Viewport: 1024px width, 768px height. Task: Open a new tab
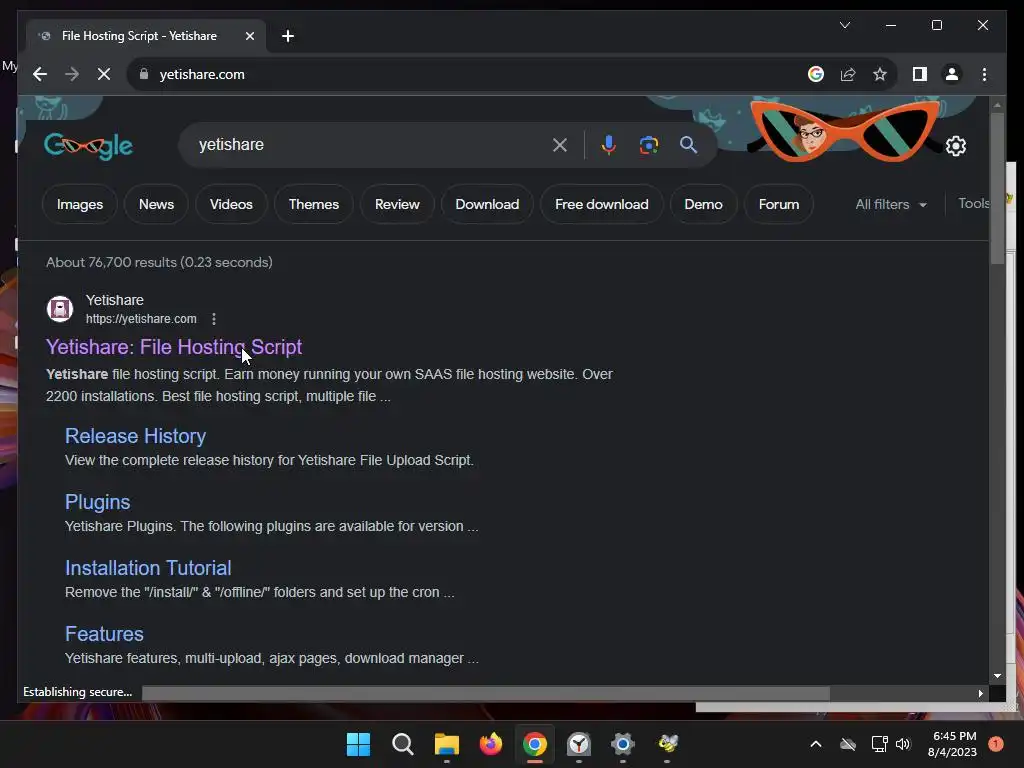pos(288,36)
